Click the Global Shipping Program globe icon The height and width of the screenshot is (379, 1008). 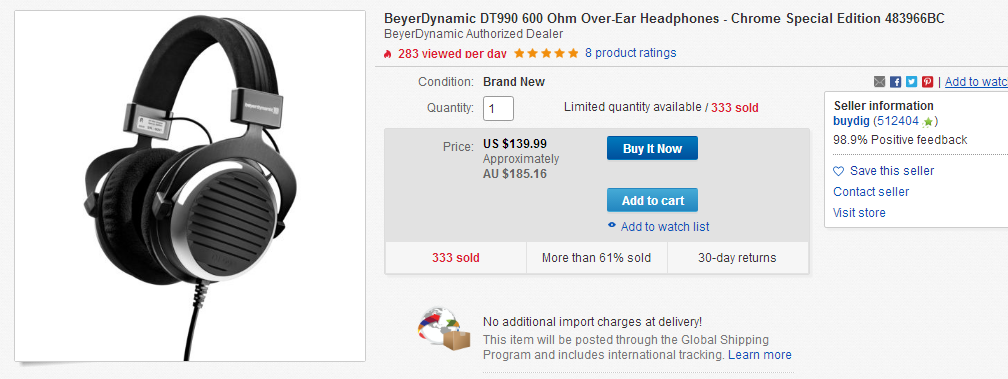(444, 330)
